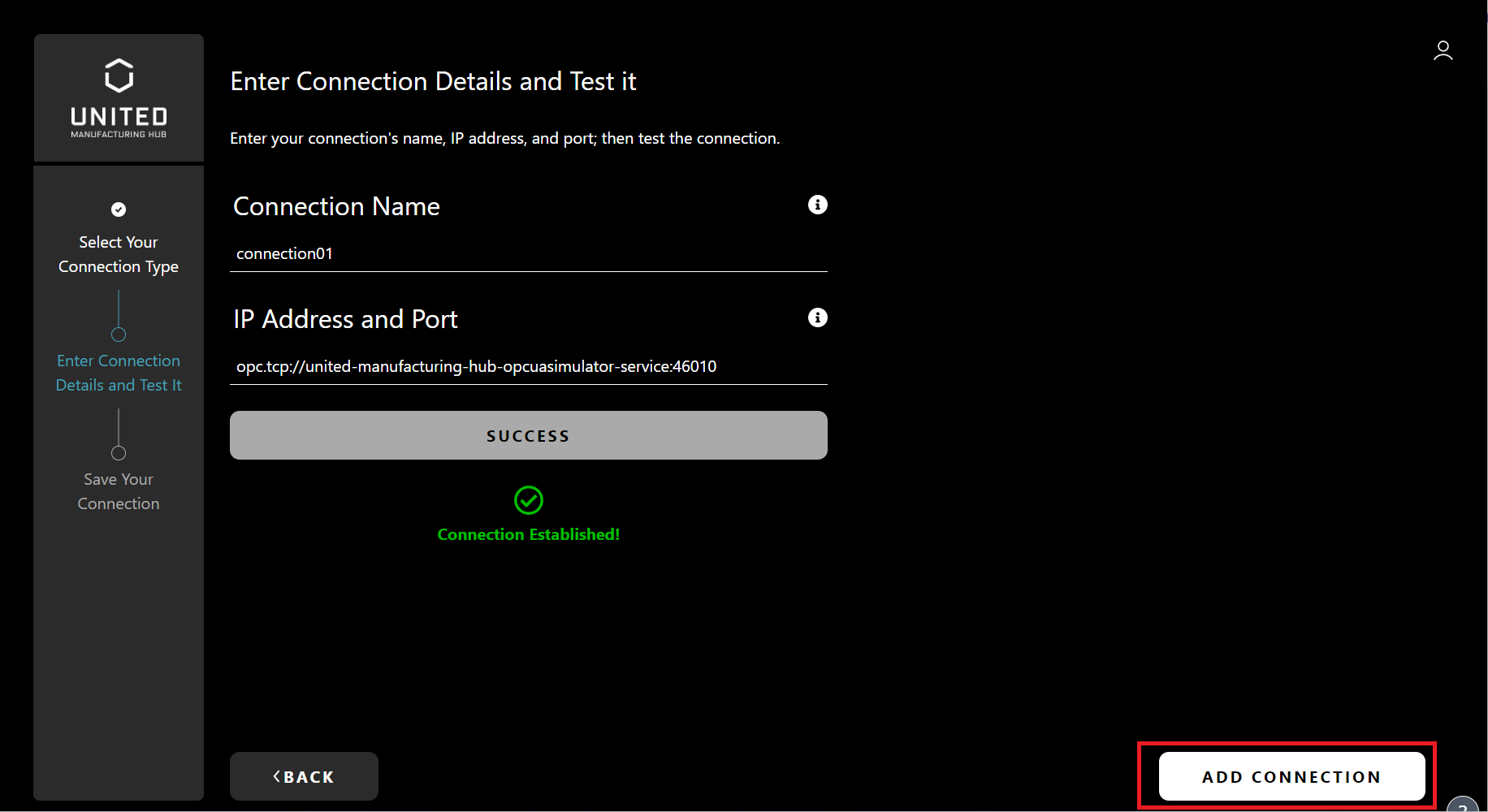Go to Select Your Connection Type step
This screenshot has height=812, width=1488.
coord(119,254)
